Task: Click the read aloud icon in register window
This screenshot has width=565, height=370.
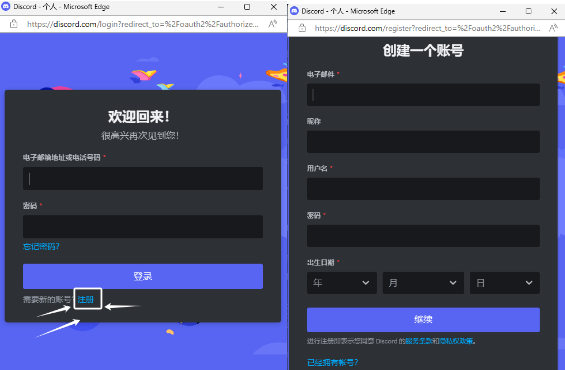Action: (553, 28)
